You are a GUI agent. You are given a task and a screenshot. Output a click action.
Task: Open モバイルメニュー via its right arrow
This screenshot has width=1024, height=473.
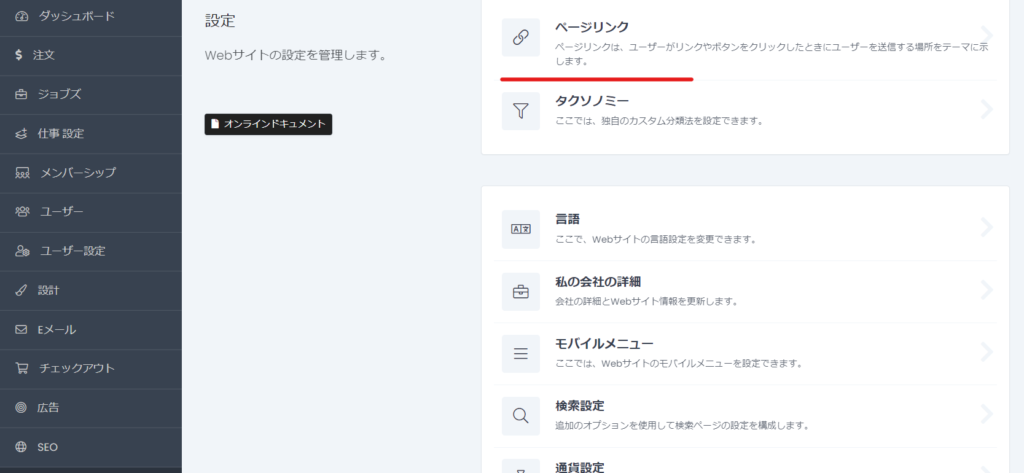tap(986, 352)
